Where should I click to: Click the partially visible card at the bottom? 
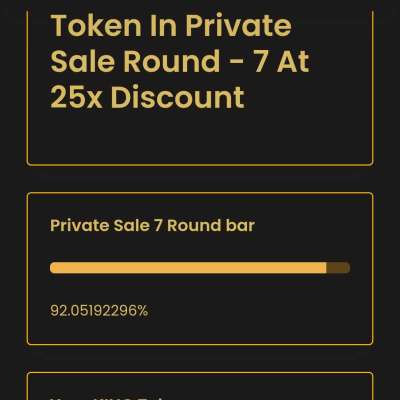(x=200, y=387)
